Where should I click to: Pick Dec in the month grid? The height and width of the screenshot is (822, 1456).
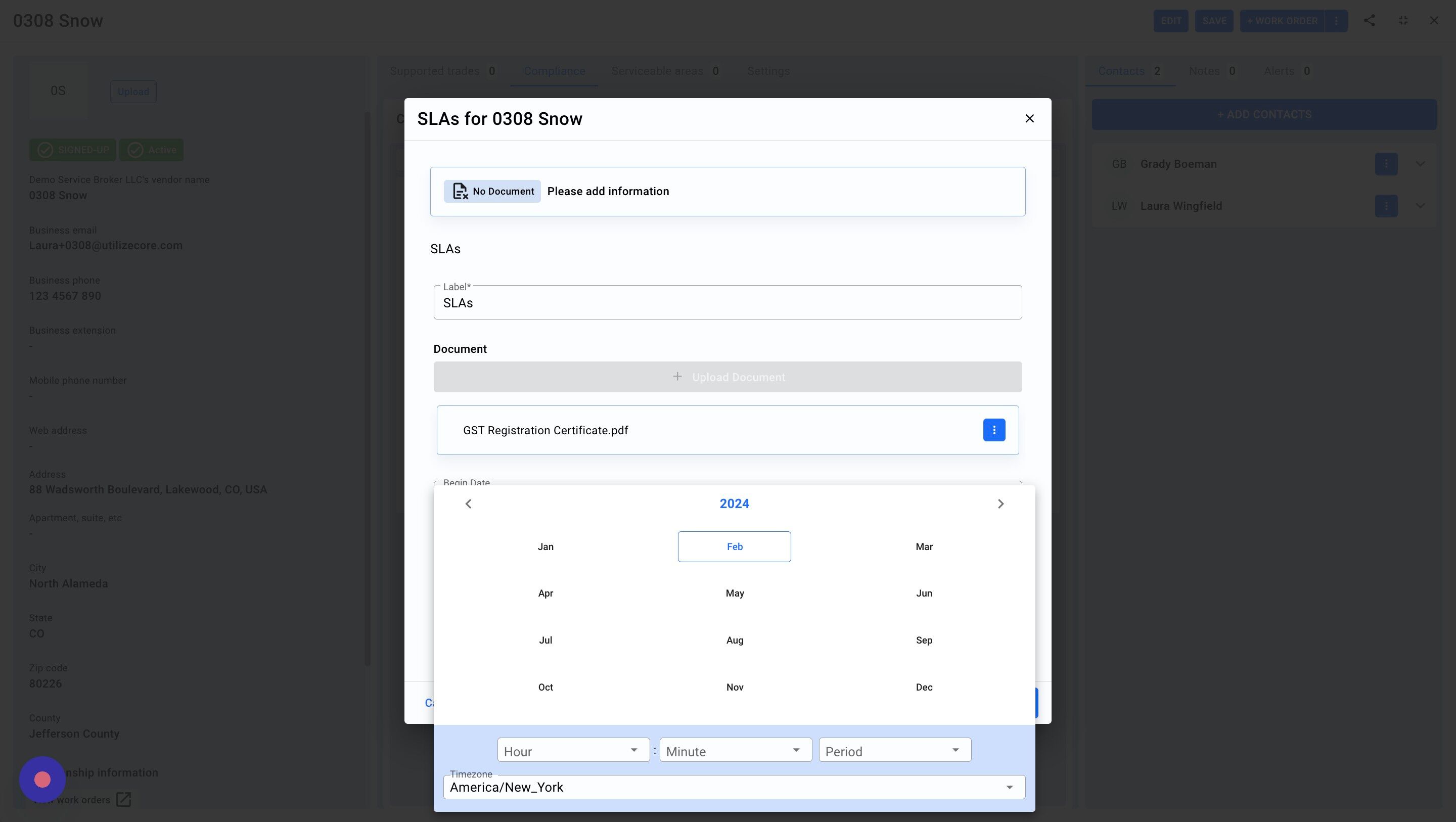pos(924,688)
